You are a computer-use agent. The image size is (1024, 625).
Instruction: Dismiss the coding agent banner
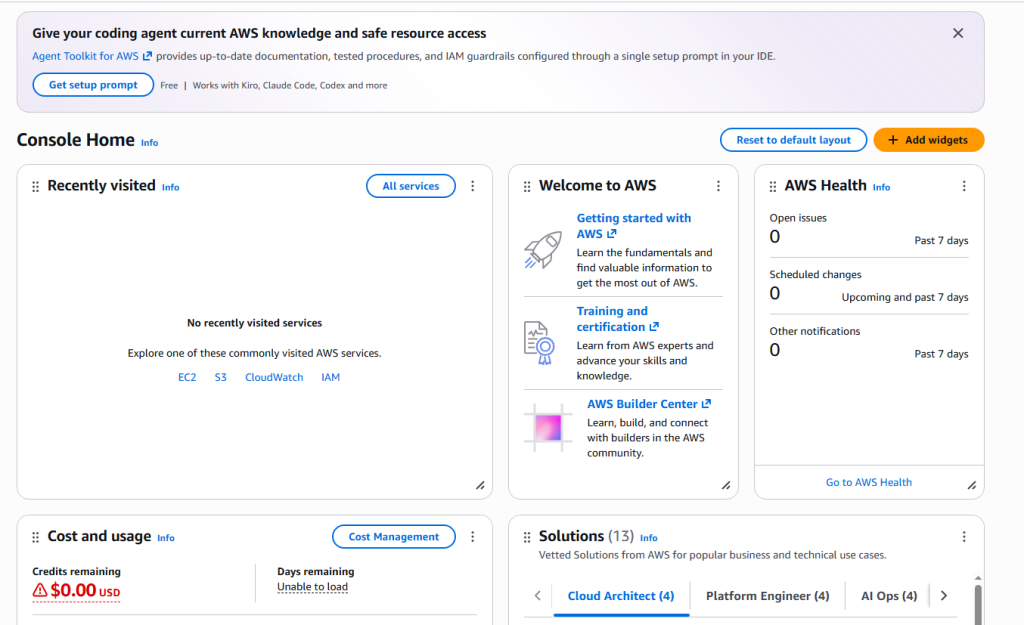click(957, 33)
